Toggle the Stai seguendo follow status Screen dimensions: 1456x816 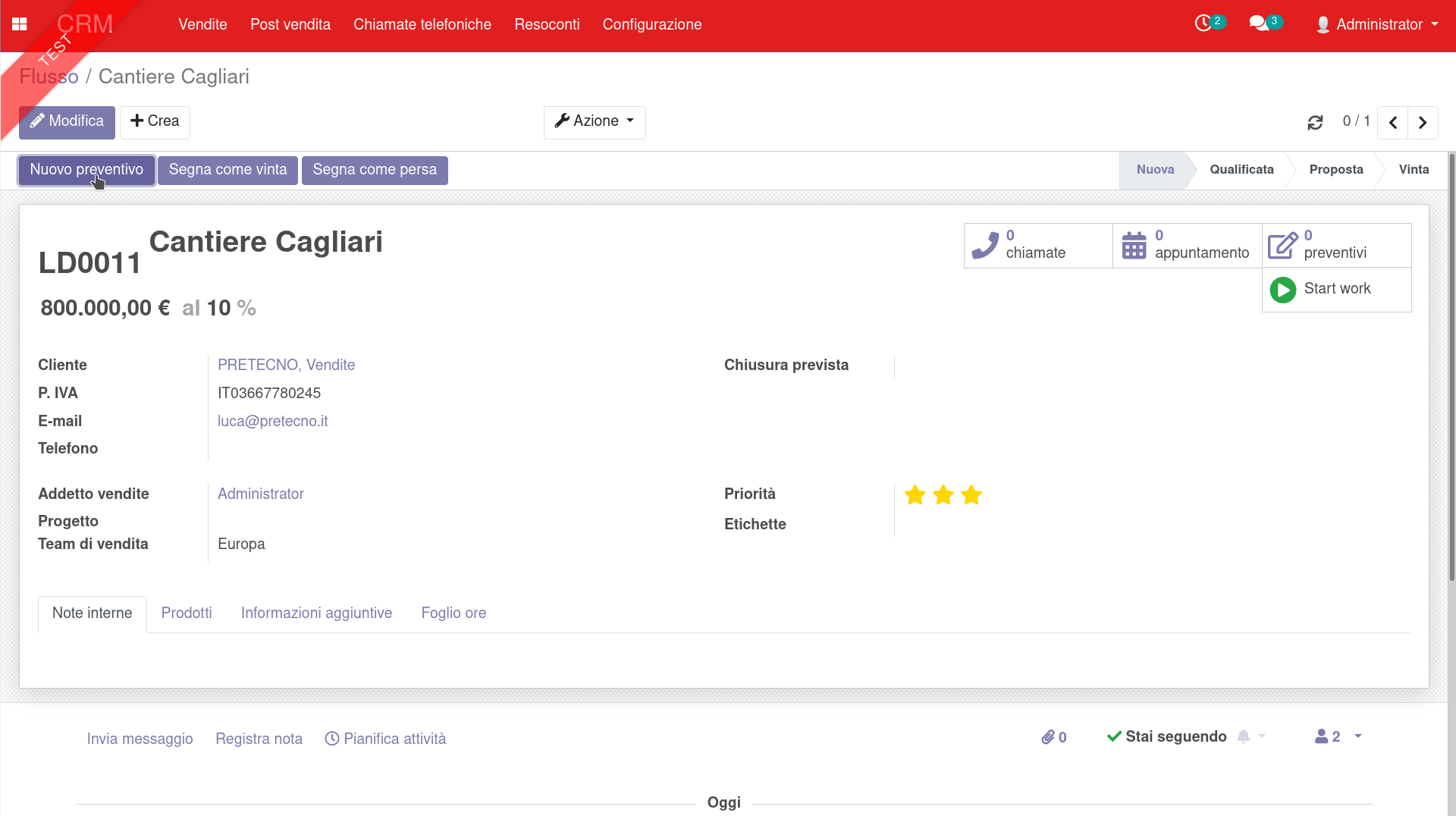(x=1166, y=736)
